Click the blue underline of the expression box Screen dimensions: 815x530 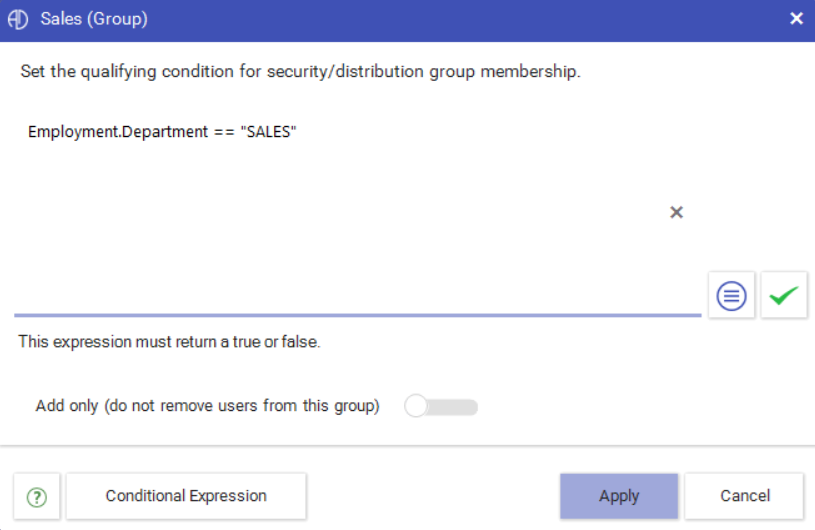click(358, 315)
